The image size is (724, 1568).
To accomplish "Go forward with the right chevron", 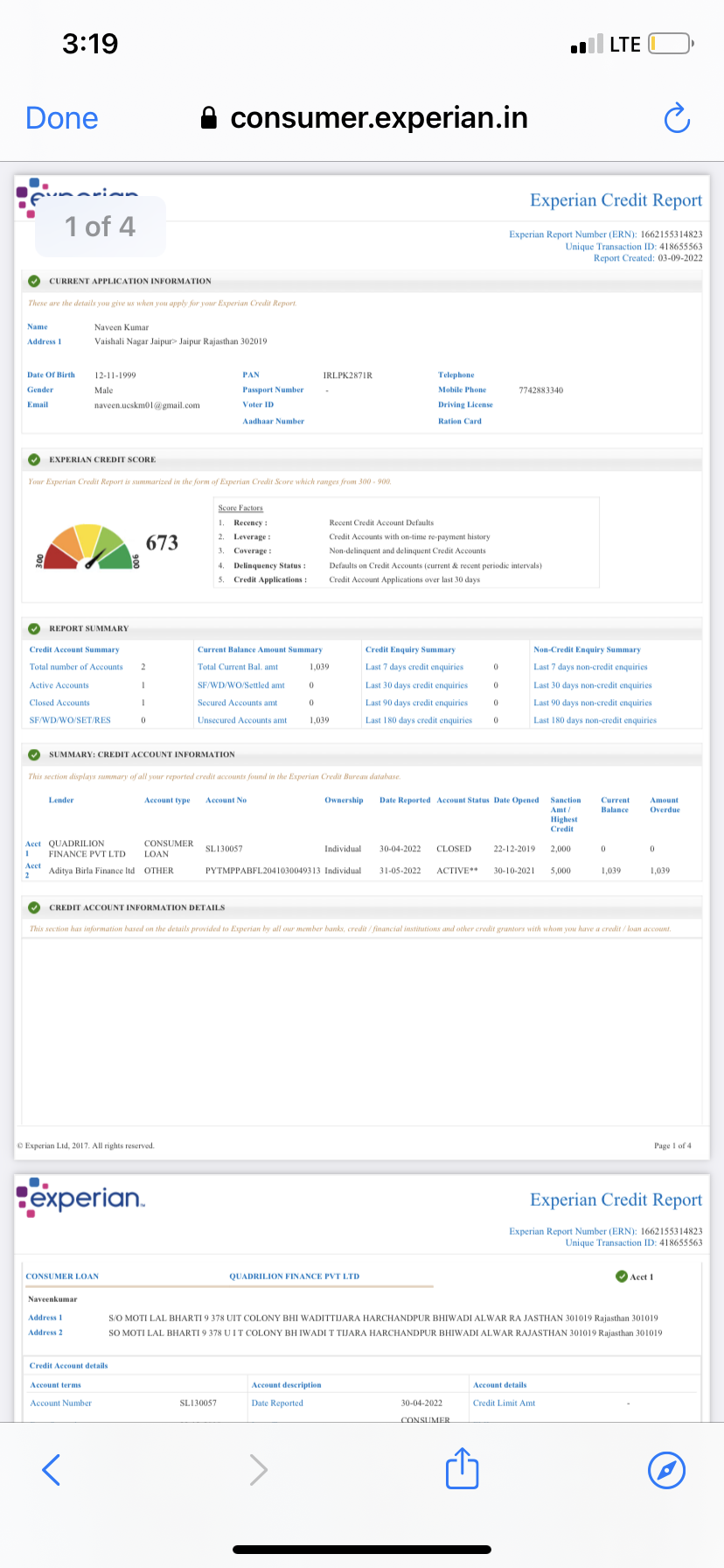I will [x=258, y=1469].
